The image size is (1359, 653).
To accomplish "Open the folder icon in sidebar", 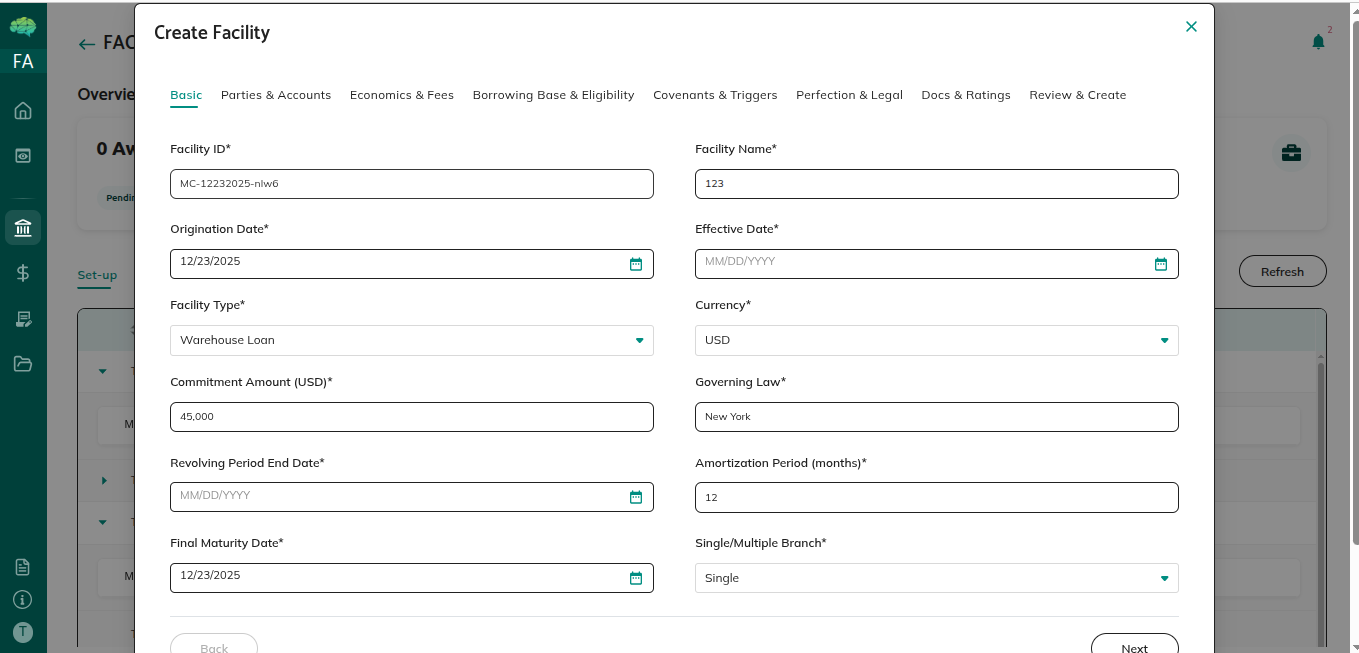I will pyautogui.click(x=23, y=364).
